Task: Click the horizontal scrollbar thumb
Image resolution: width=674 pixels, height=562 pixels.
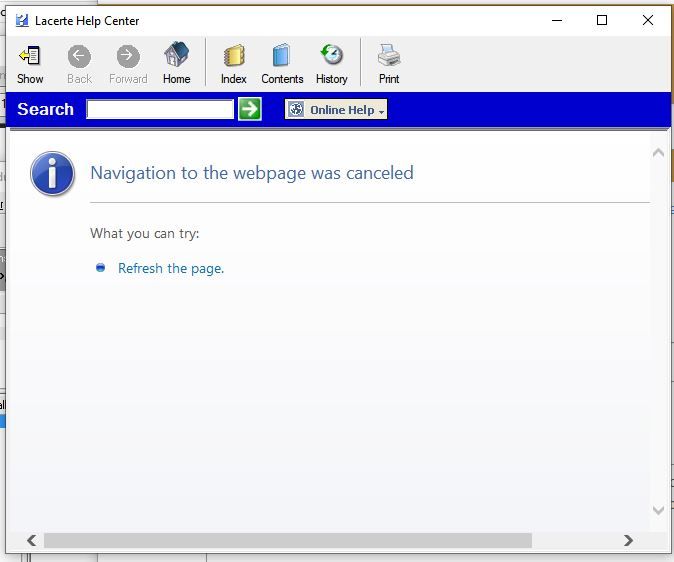Action: point(287,540)
